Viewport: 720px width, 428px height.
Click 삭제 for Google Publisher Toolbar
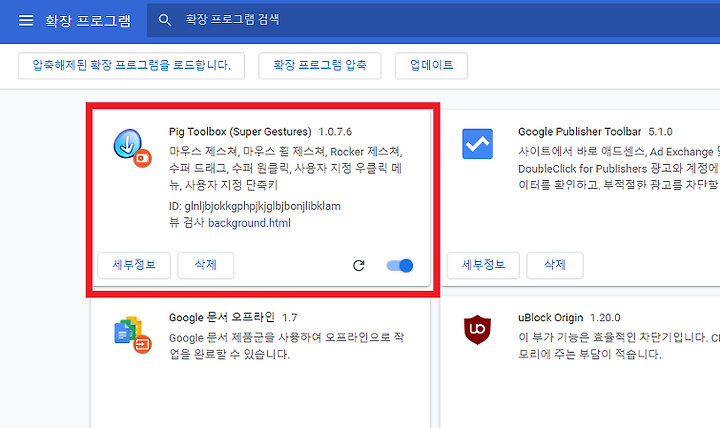click(x=555, y=265)
